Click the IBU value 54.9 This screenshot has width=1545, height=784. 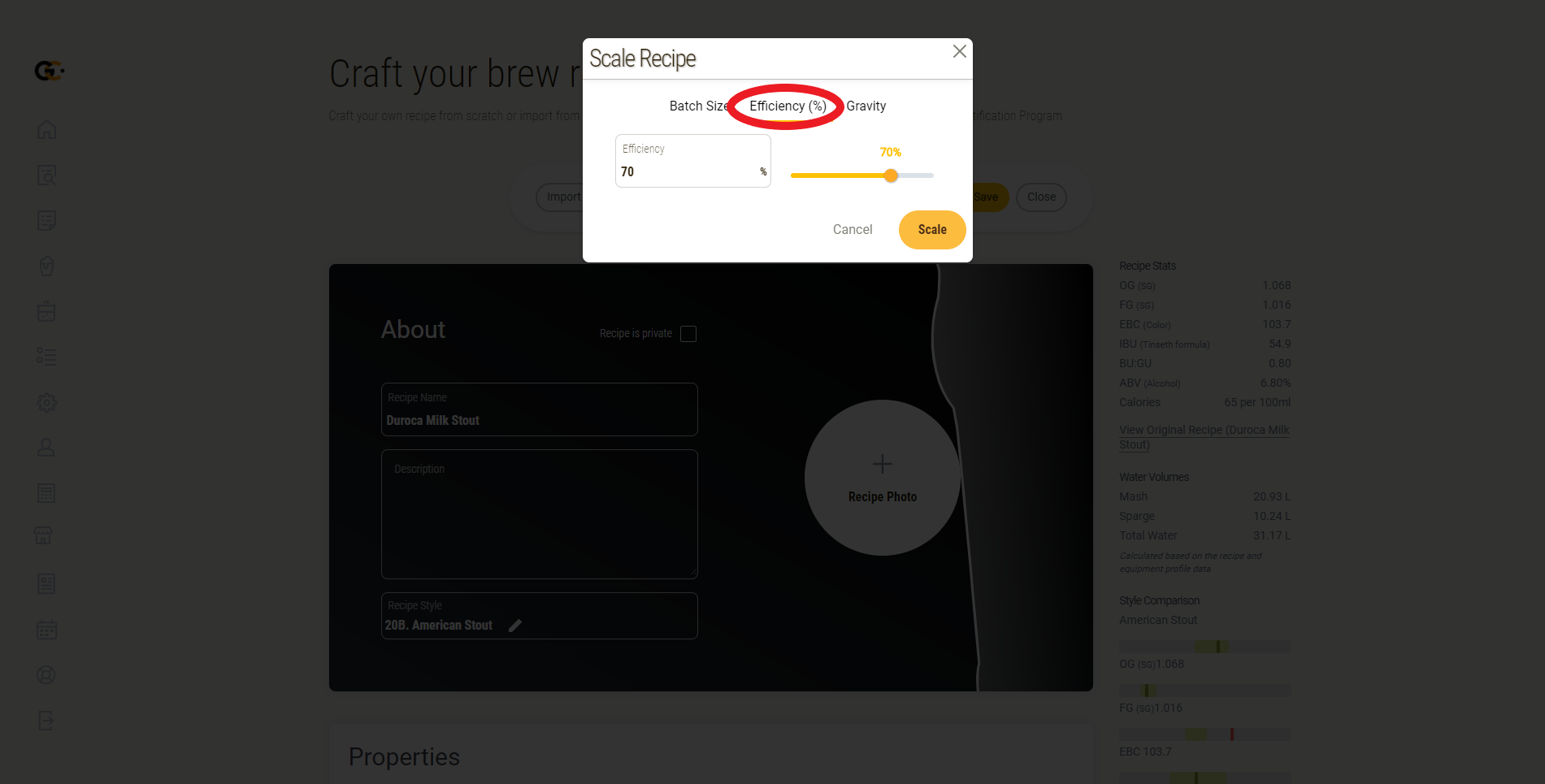tap(1280, 344)
